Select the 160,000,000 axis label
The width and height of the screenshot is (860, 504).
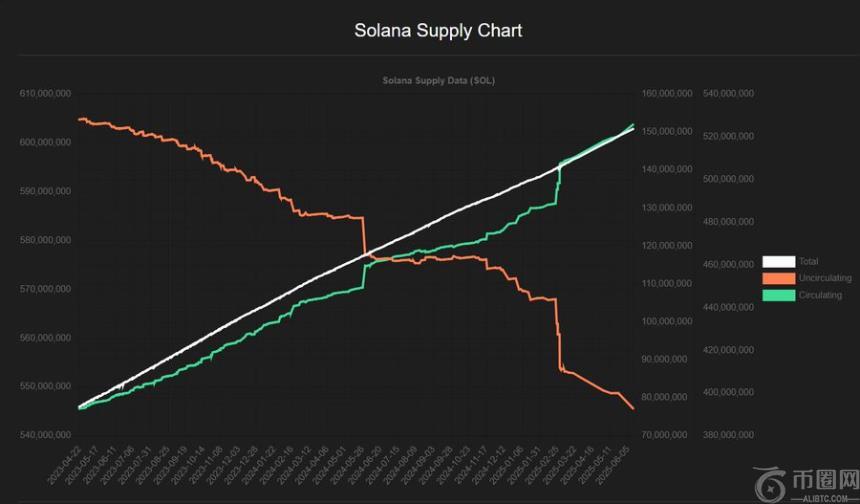[669, 93]
